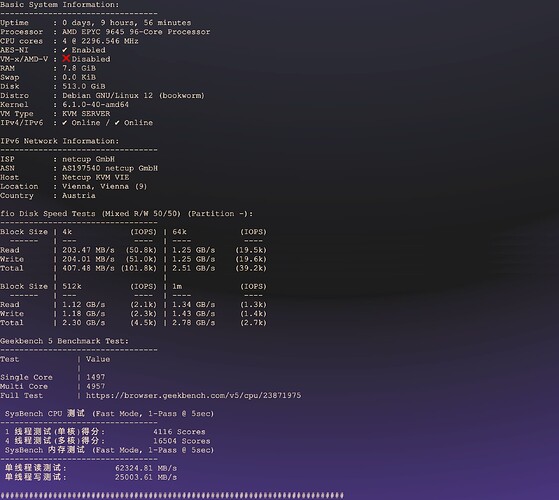Click the 16504 Scores multi-thread result

(182, 441)
